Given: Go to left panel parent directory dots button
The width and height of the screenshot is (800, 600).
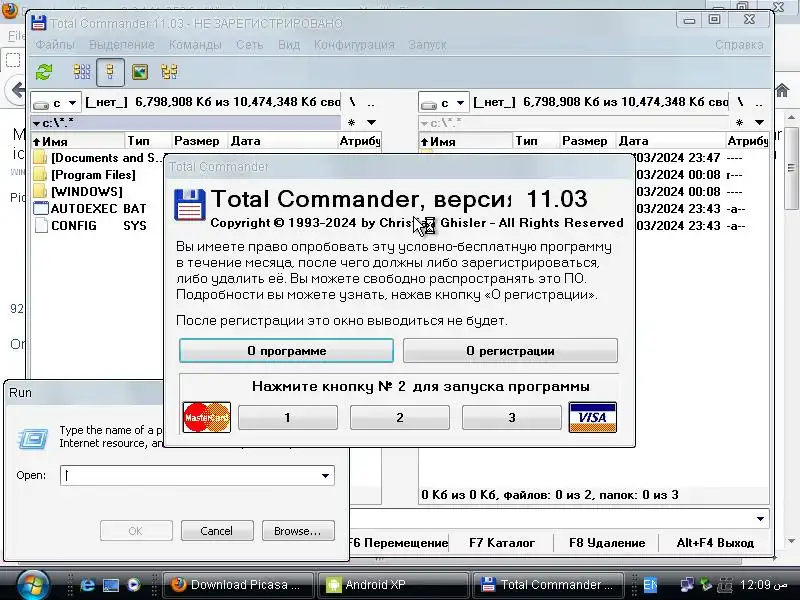Looking at the screenshot, I should coord(371,102).
